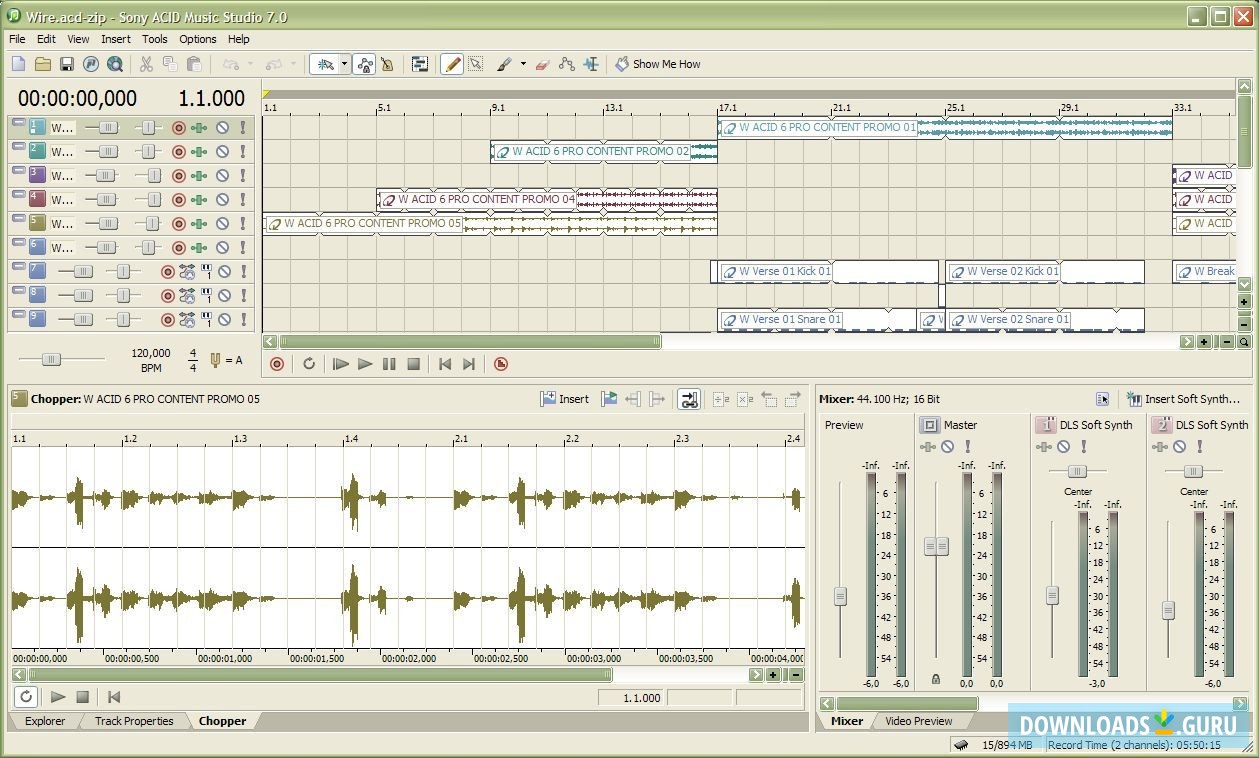
Task: Open track 2 FX button
Action: tap(200, 151)
